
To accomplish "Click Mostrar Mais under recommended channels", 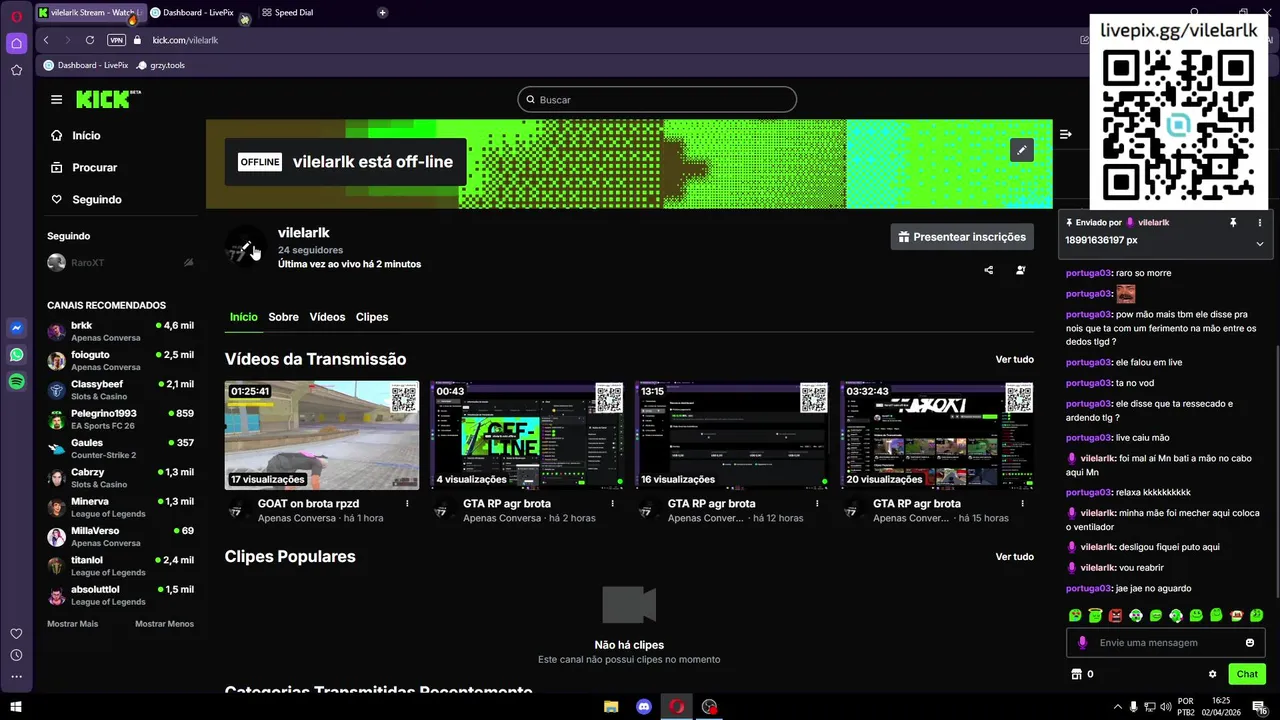I will 72,624.
